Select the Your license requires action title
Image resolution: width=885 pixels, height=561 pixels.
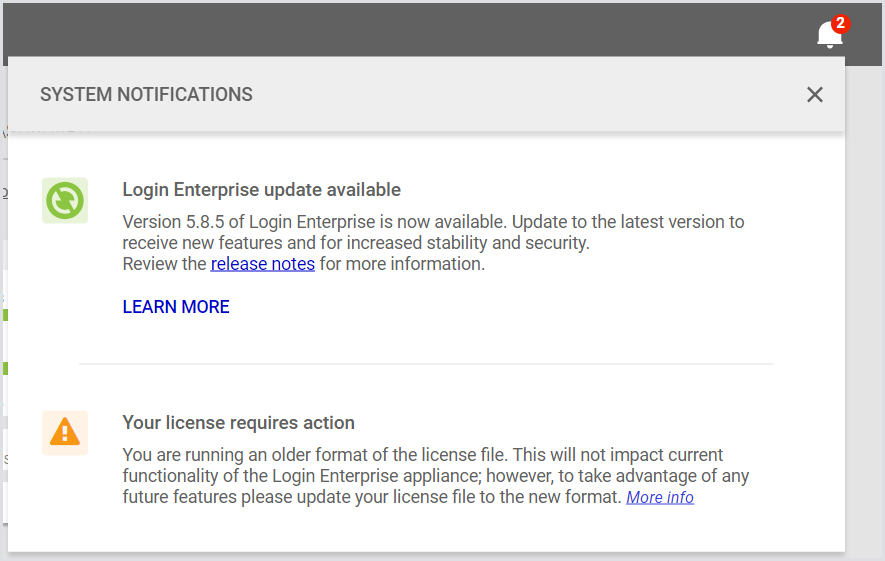pos(238,423)
